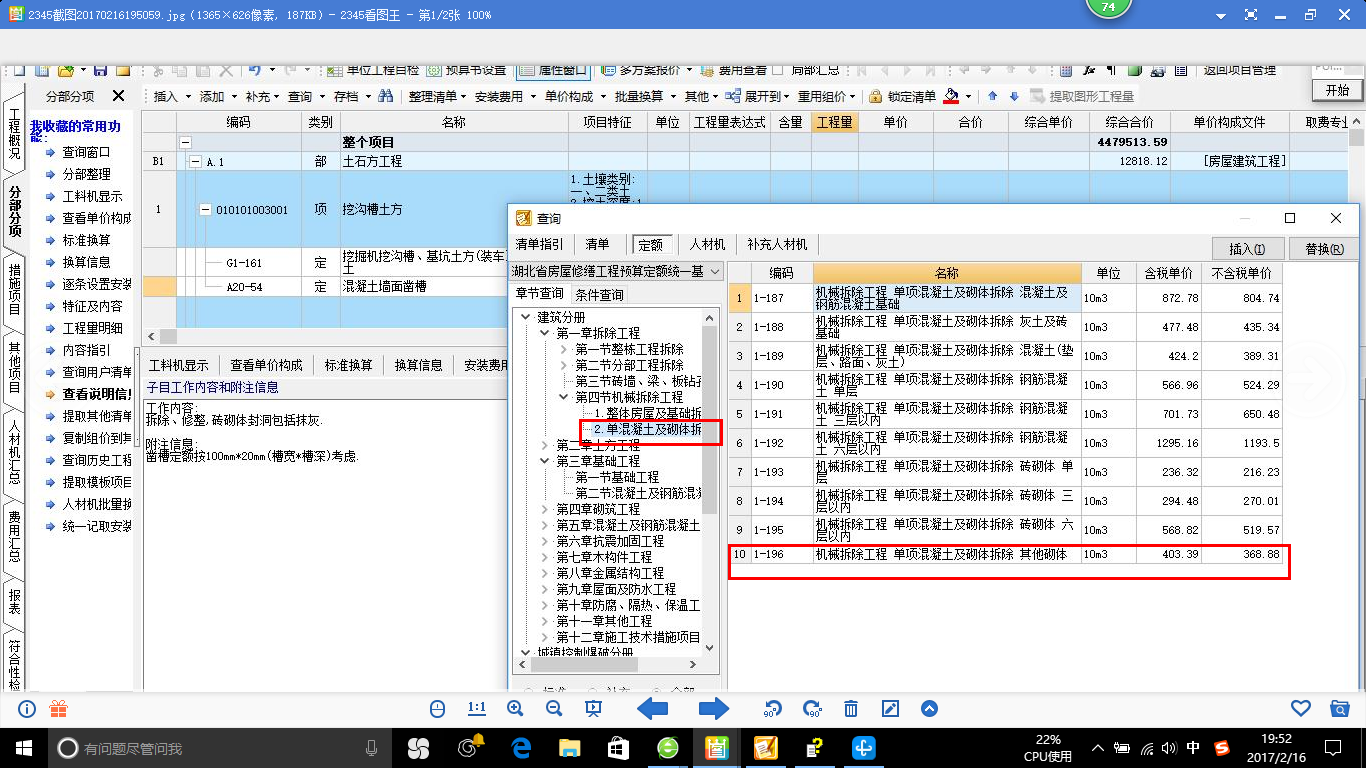This screenshot has height=768, width=1366.
Task: Click the blue down arrow in toolbar
Action: tap(1014, 96)
